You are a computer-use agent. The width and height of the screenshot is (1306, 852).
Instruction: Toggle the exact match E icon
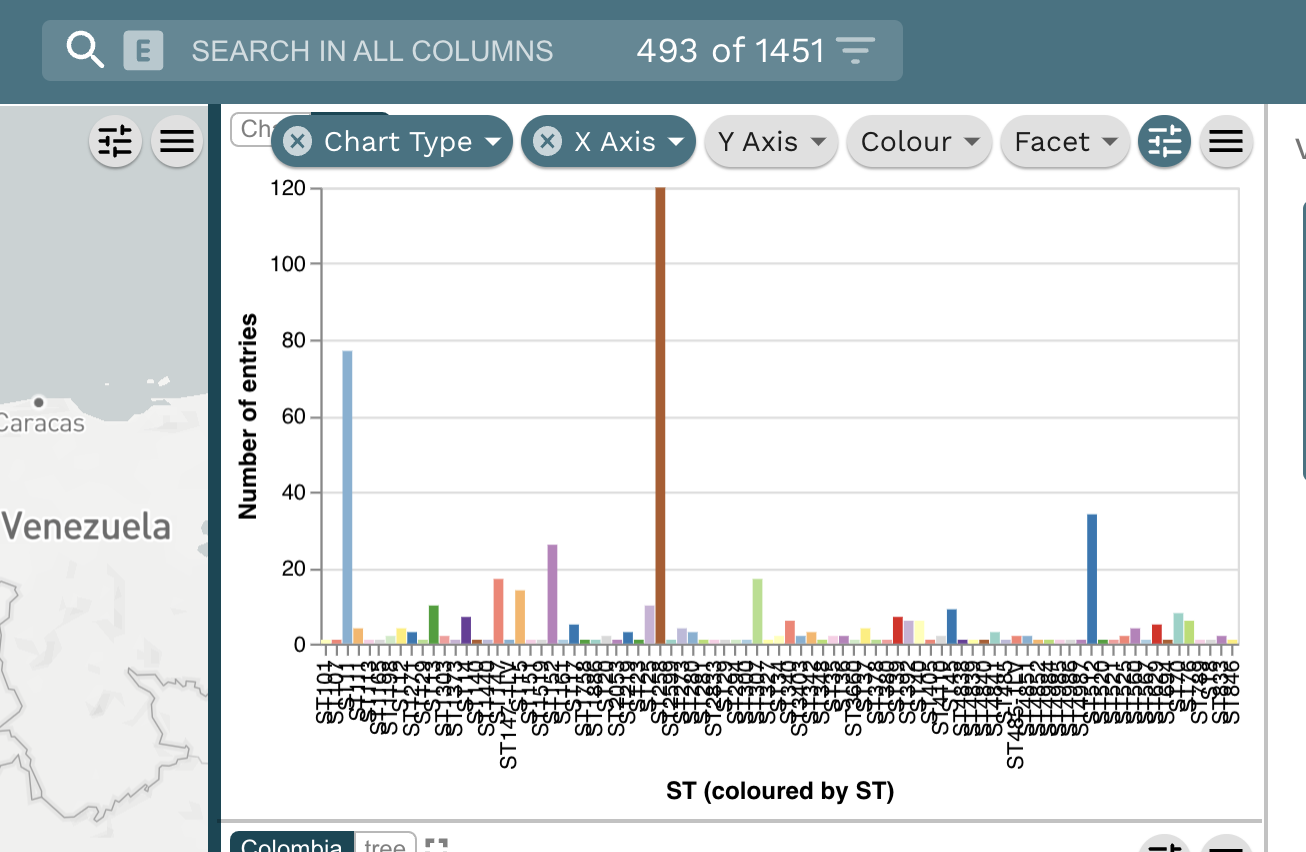pyautogui.click(x=143, y=50)
